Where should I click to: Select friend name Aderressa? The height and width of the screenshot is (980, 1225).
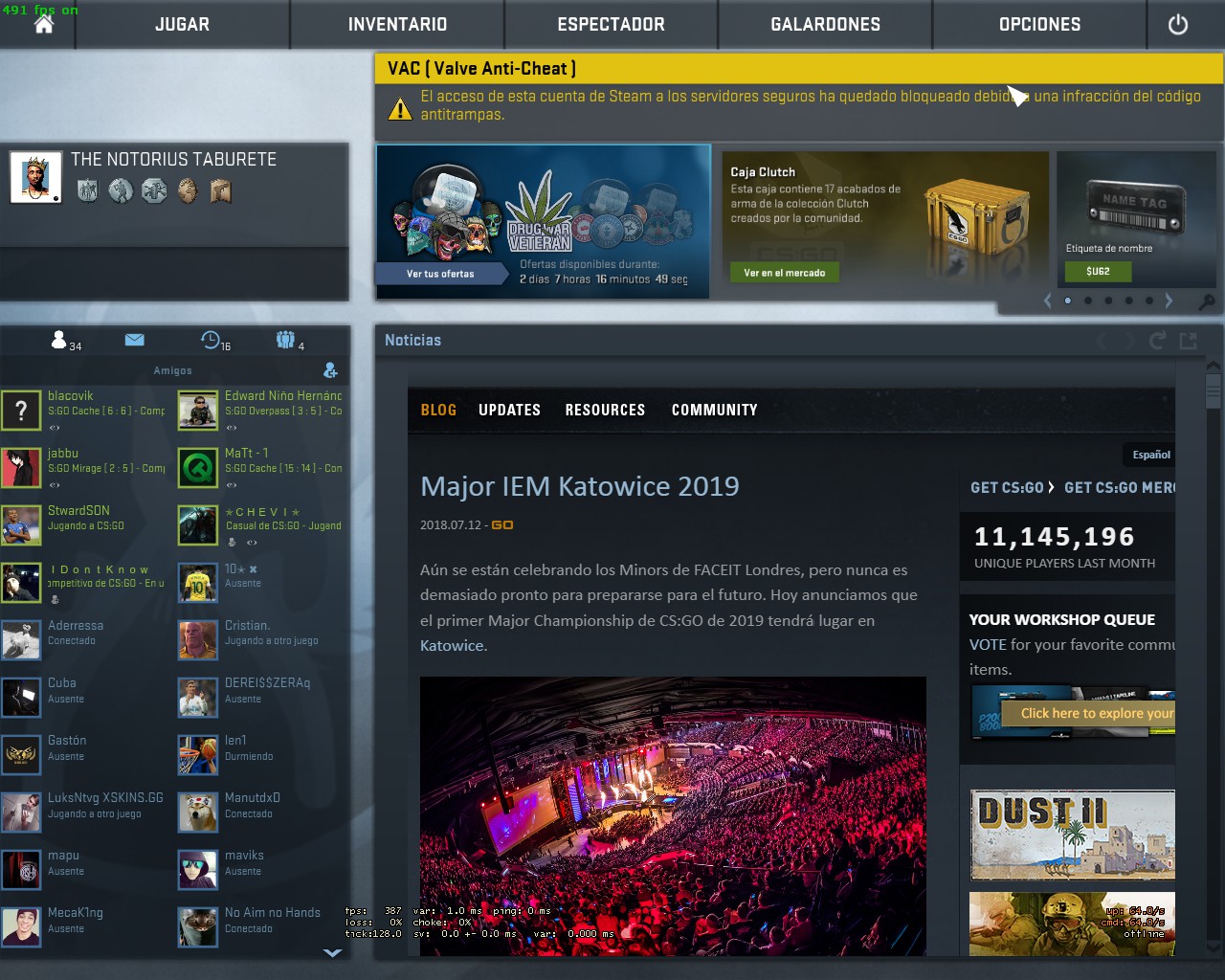coord(76,625)
